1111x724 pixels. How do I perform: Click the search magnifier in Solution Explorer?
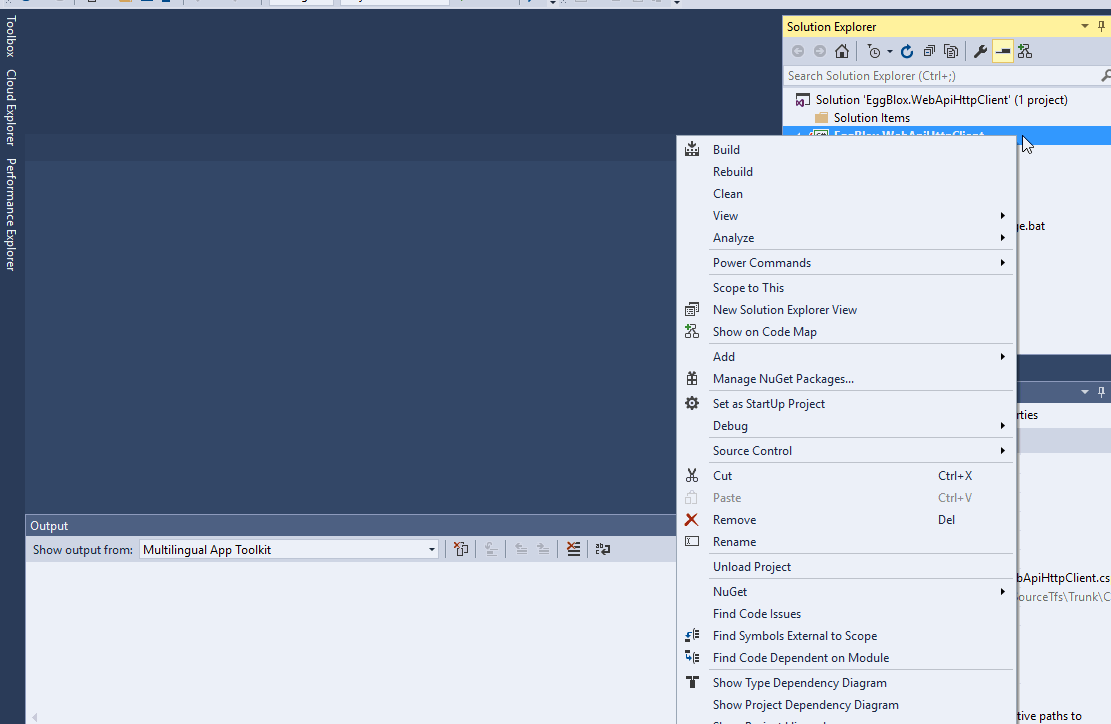[1105, 75]
